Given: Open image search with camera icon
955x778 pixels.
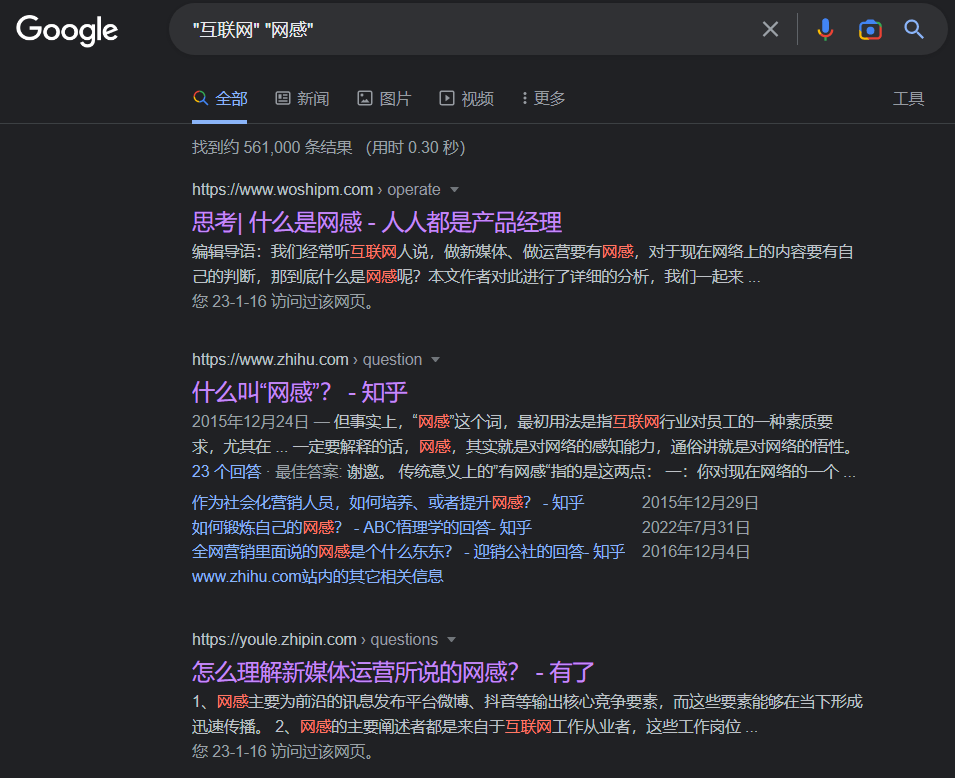Looking at the screenshot, I should pyautogui.click(x=870, y=29).
